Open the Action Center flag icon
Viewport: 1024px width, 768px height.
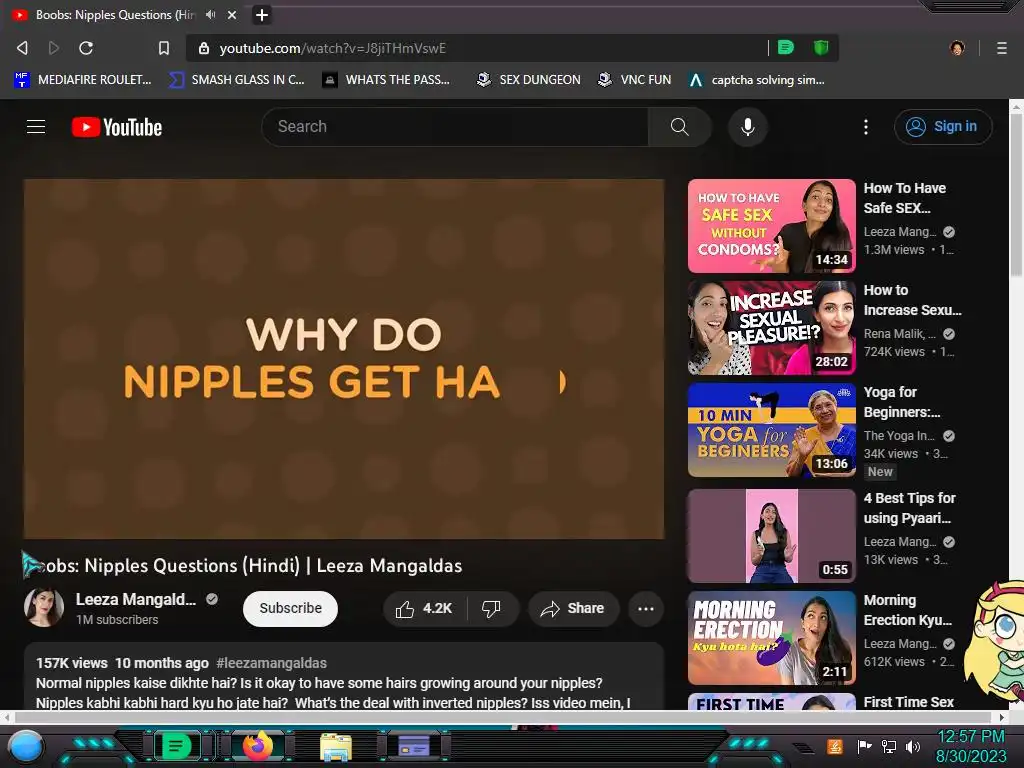click(865, 746)
